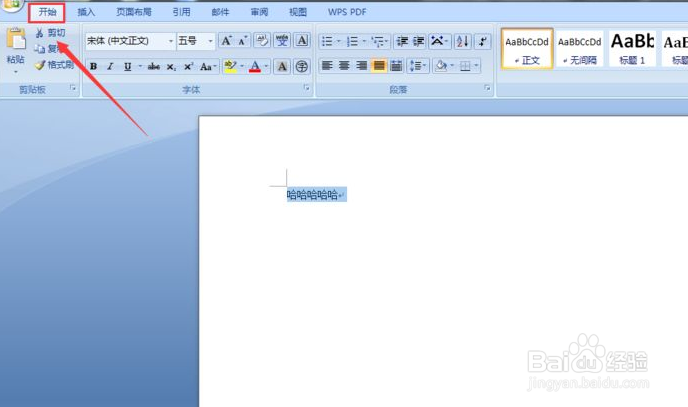688x407 pixels.
Task: Switch to the 引用 (References) tab
Action: 182,12
